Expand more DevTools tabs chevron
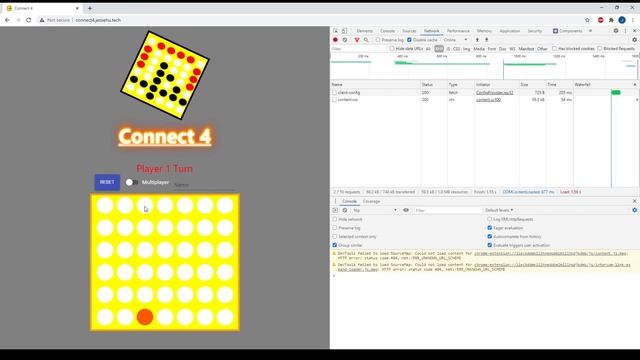This screenshot has width=640, height=360. point(590,31)
